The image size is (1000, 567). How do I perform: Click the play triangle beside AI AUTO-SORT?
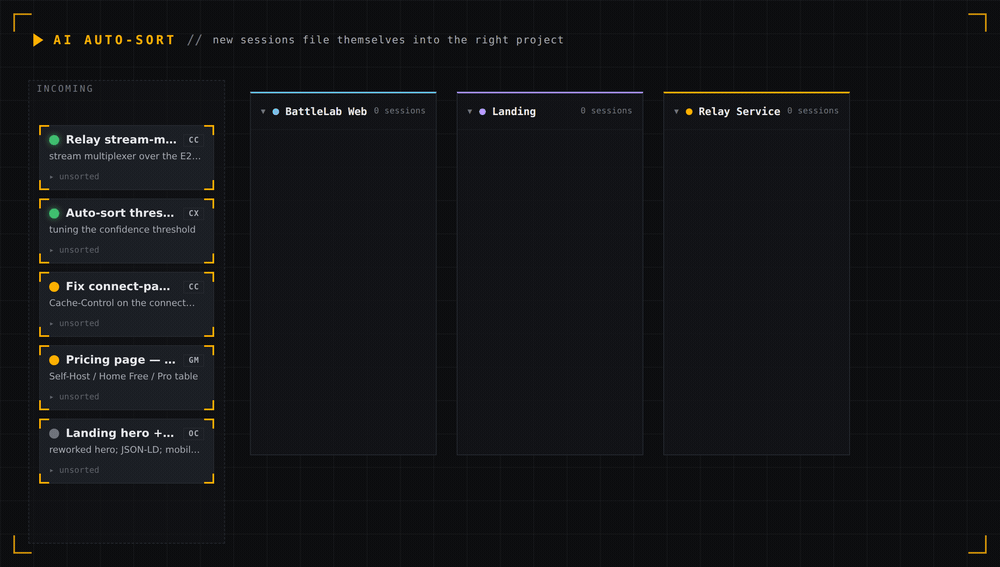point(38,40)
